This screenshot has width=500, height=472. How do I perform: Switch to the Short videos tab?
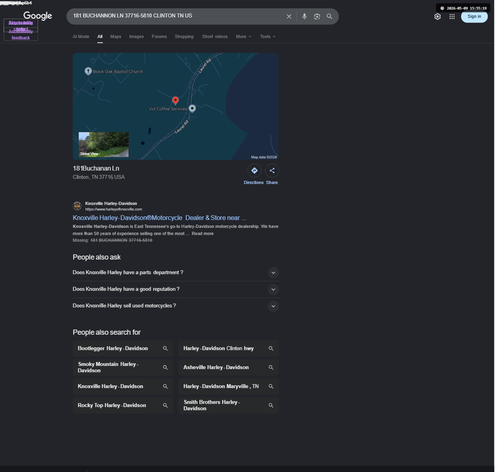coord(215,37)
